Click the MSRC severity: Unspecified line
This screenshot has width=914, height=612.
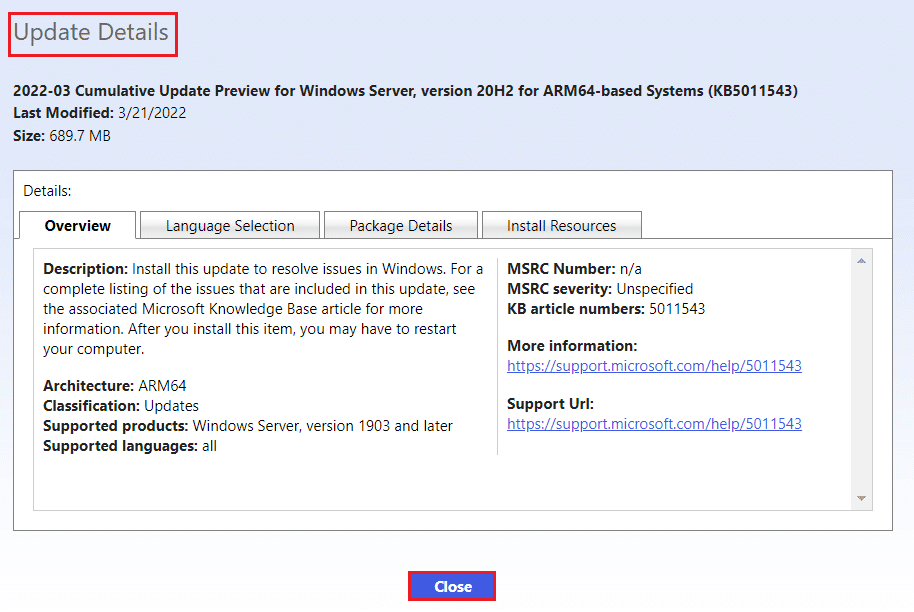click(x=600, y=289)
